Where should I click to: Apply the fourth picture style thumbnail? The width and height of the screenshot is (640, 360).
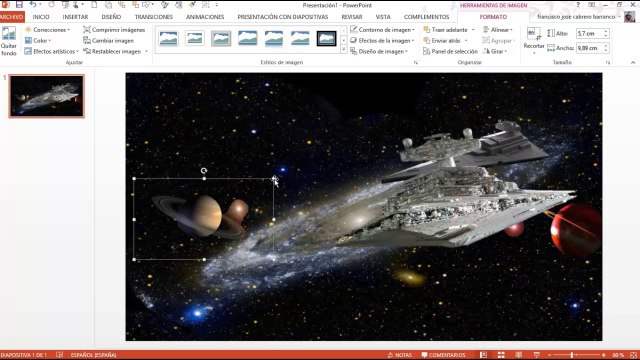click(x=247, y=38)
